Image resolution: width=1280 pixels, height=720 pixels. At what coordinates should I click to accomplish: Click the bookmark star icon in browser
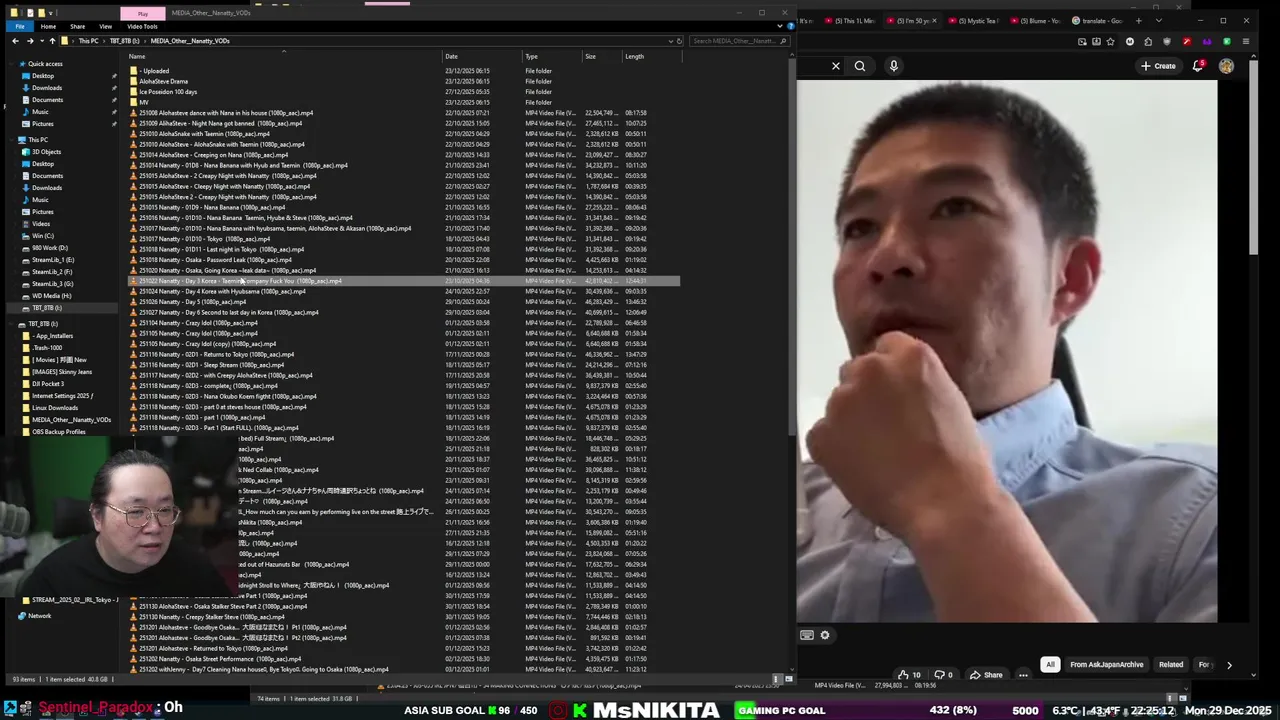point(1111,42)
